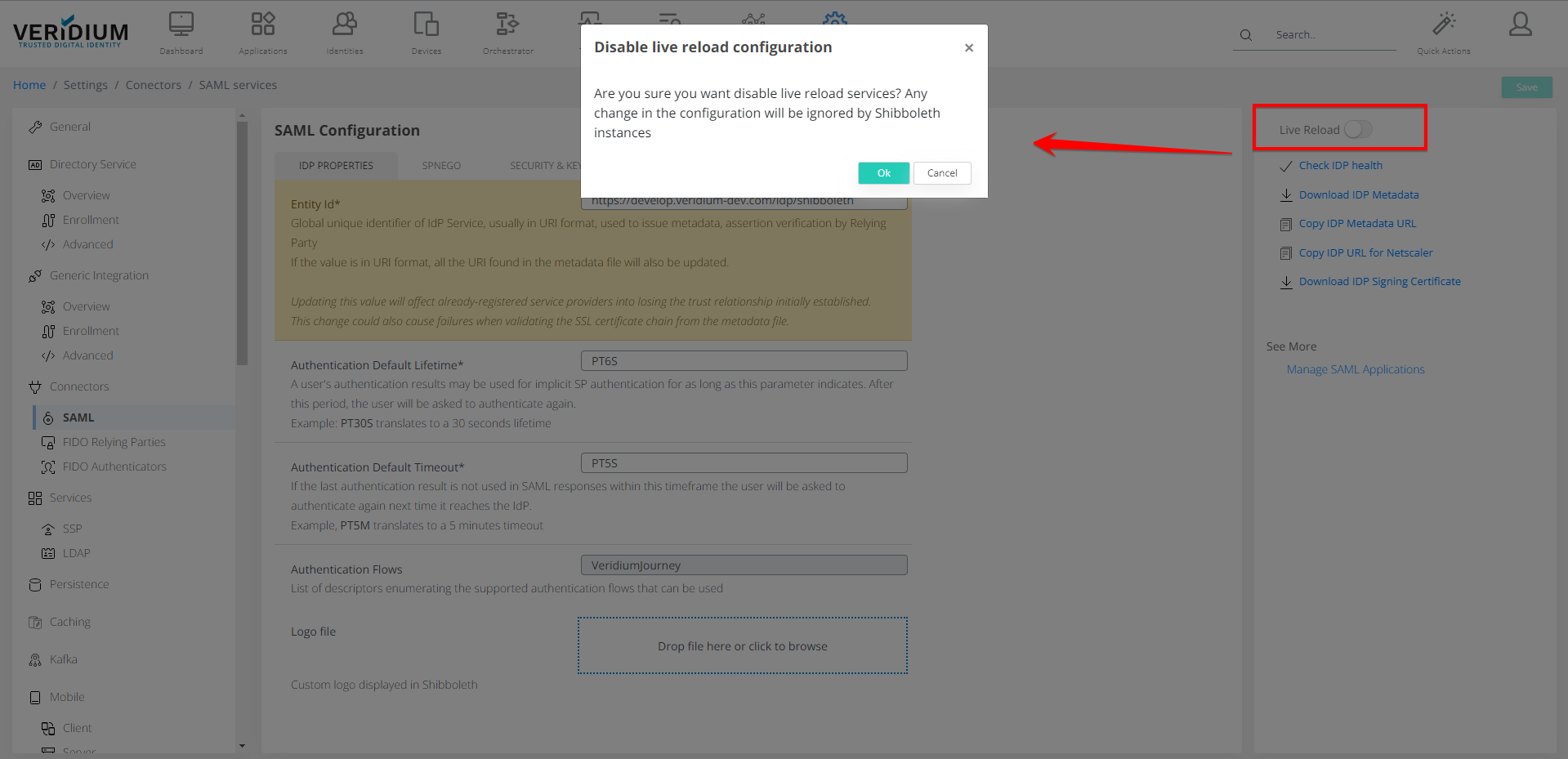The width and height of the screenshot is (1568, 759).
Task: Open the Devices icon in top navigation
Action: tap(426, 25)
